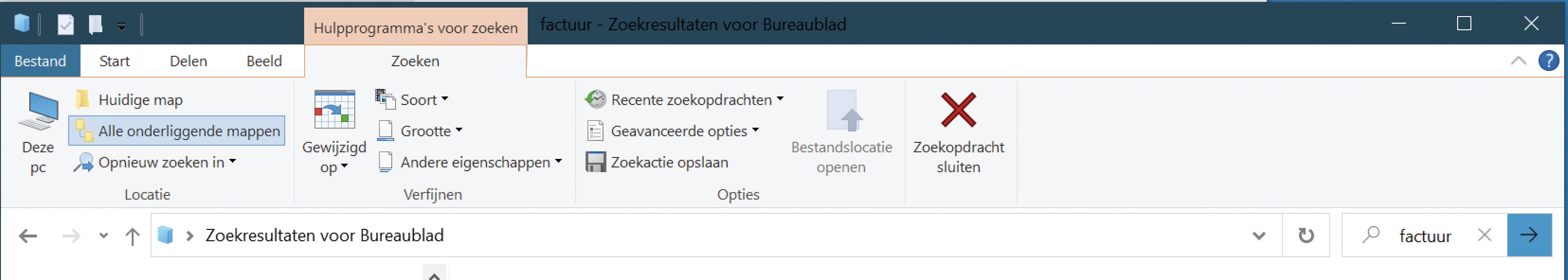
Task: Click the Deze pc computer icon
Action: (x=38, y=112)
